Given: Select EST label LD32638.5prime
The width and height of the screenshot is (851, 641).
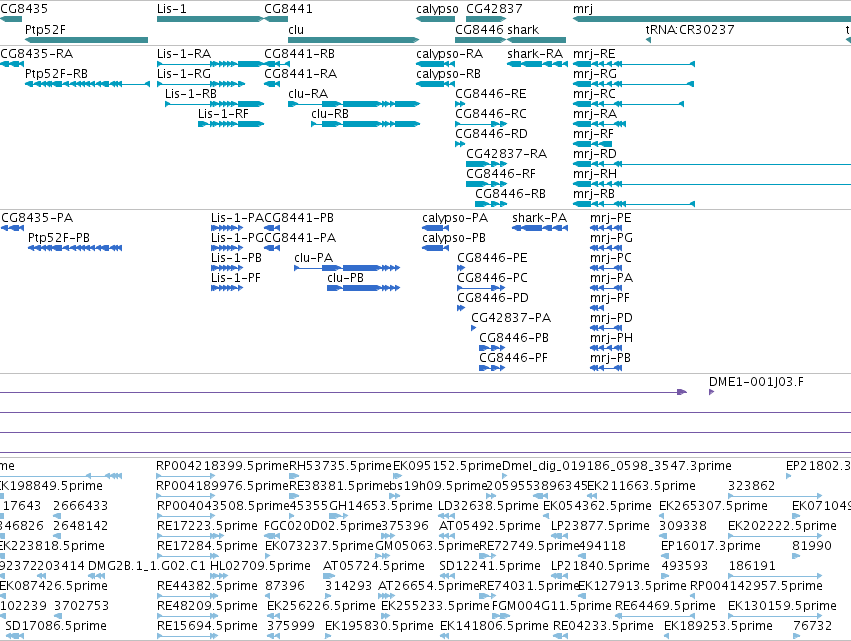Looking at the screenshot, I should [488, 506].
